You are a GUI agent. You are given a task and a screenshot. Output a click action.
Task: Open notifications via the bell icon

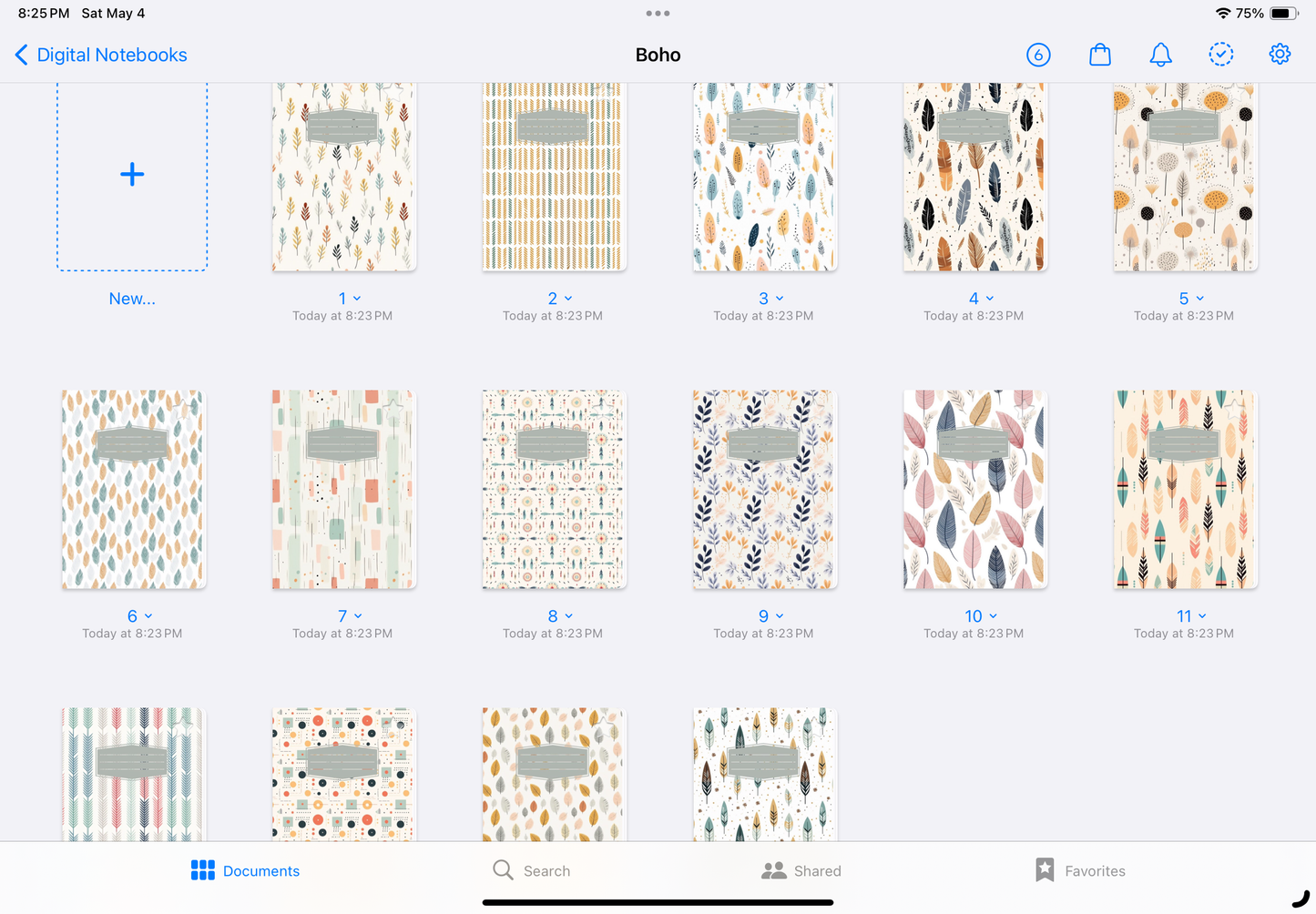[1160, 55]
